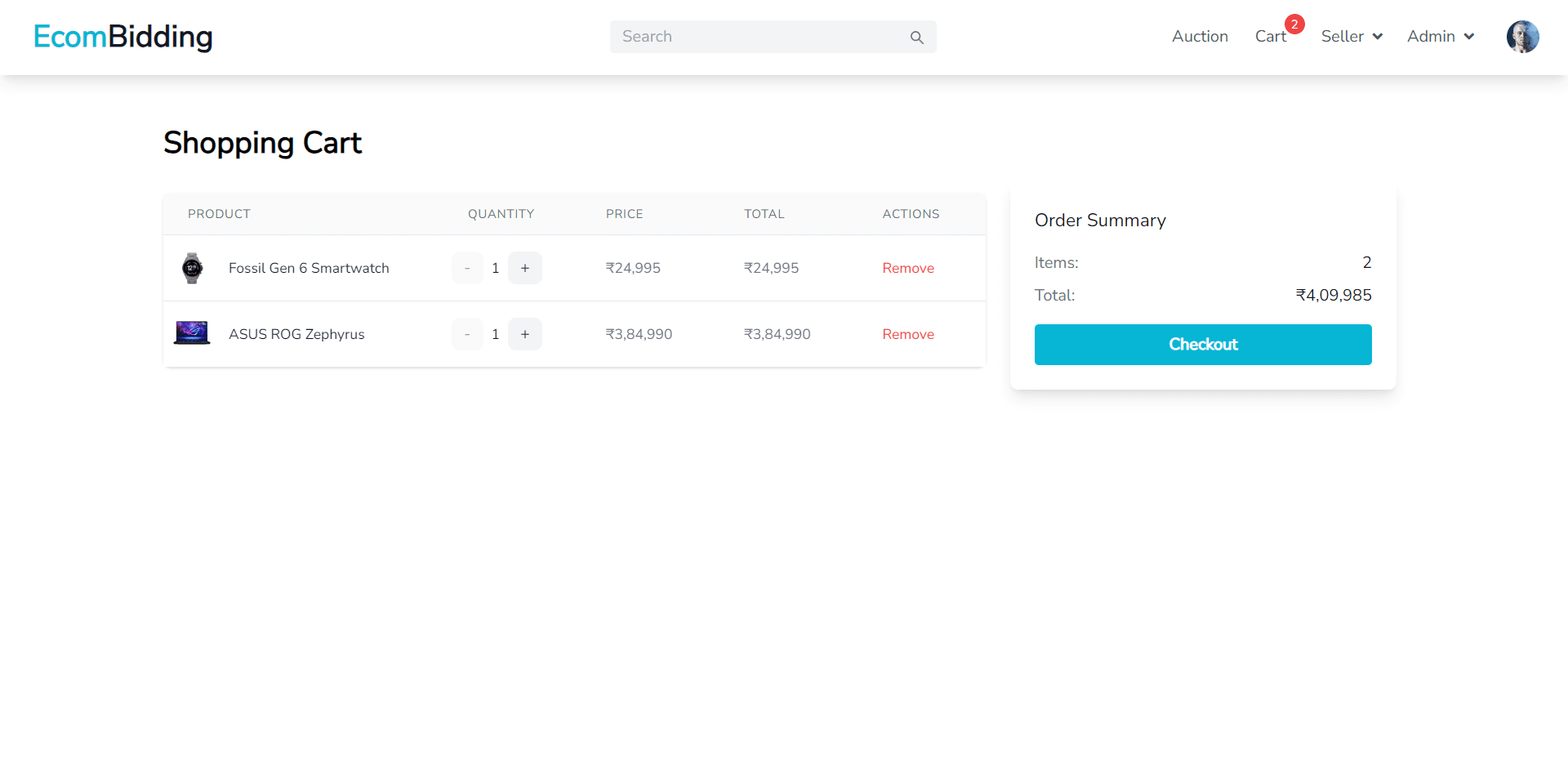Remove Fossil Gen 6 Smartwatch from cart
The width and height of the screenshot is (1568, 758).
(x=908, y=268)
